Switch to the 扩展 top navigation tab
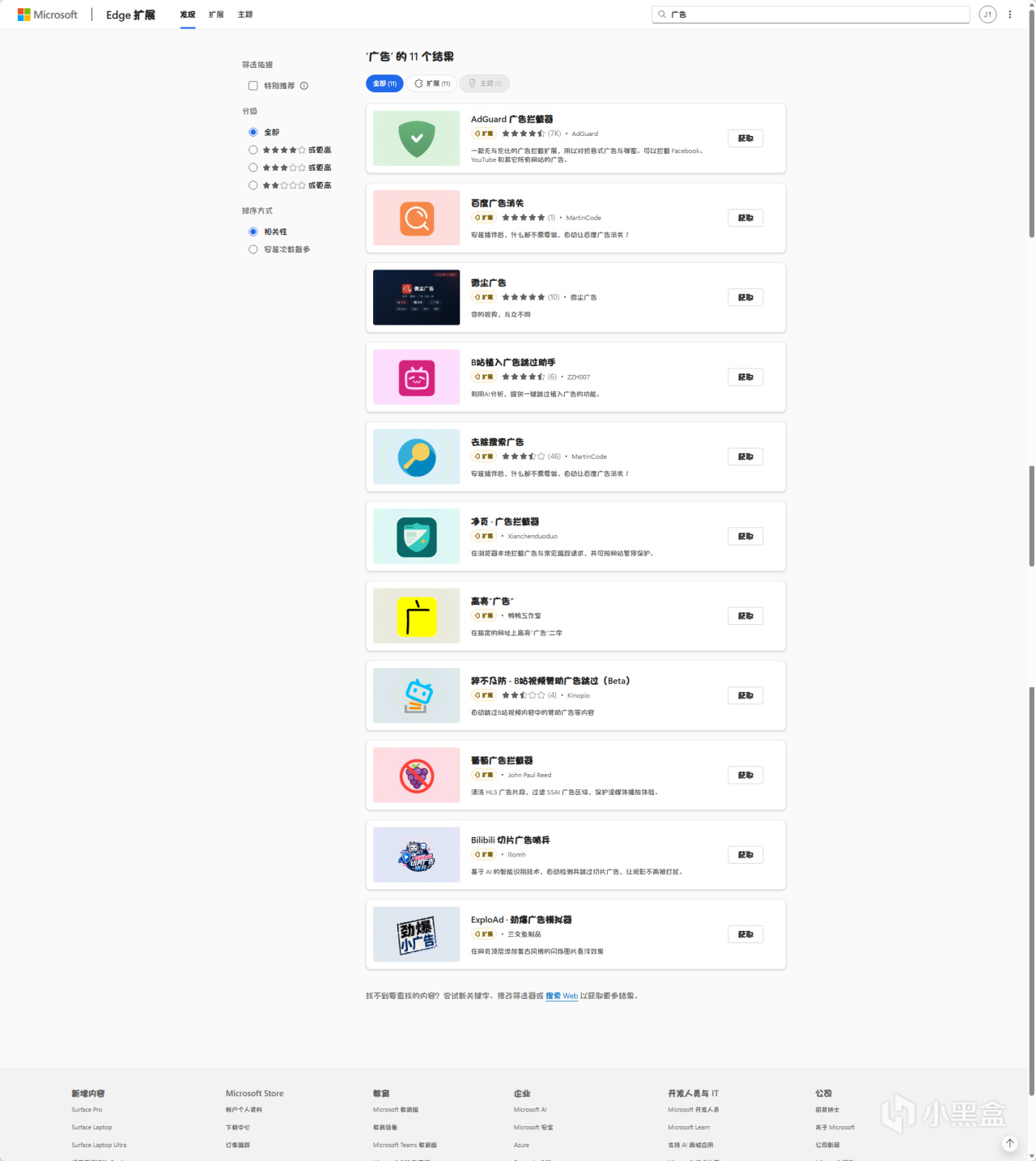 click(x=216, y=15)
